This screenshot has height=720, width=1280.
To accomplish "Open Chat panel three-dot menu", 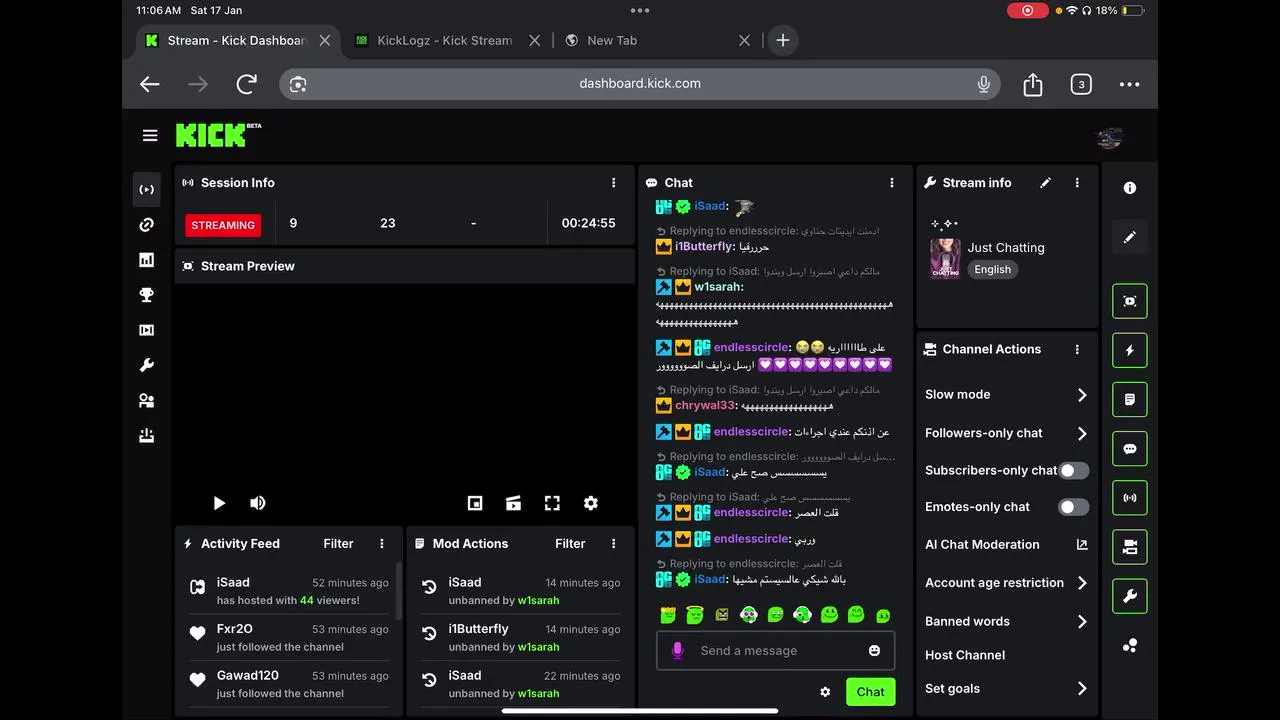I will [x=892, y=183].
